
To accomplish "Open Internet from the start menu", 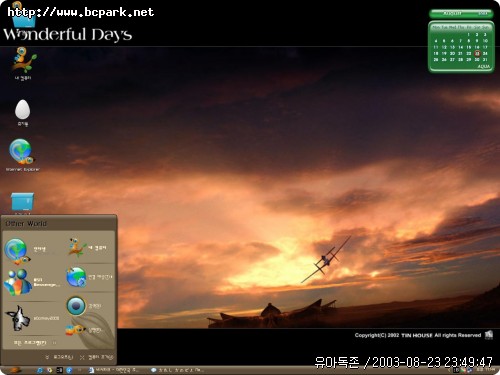I will pyautogui.click(x=27, y=251).
